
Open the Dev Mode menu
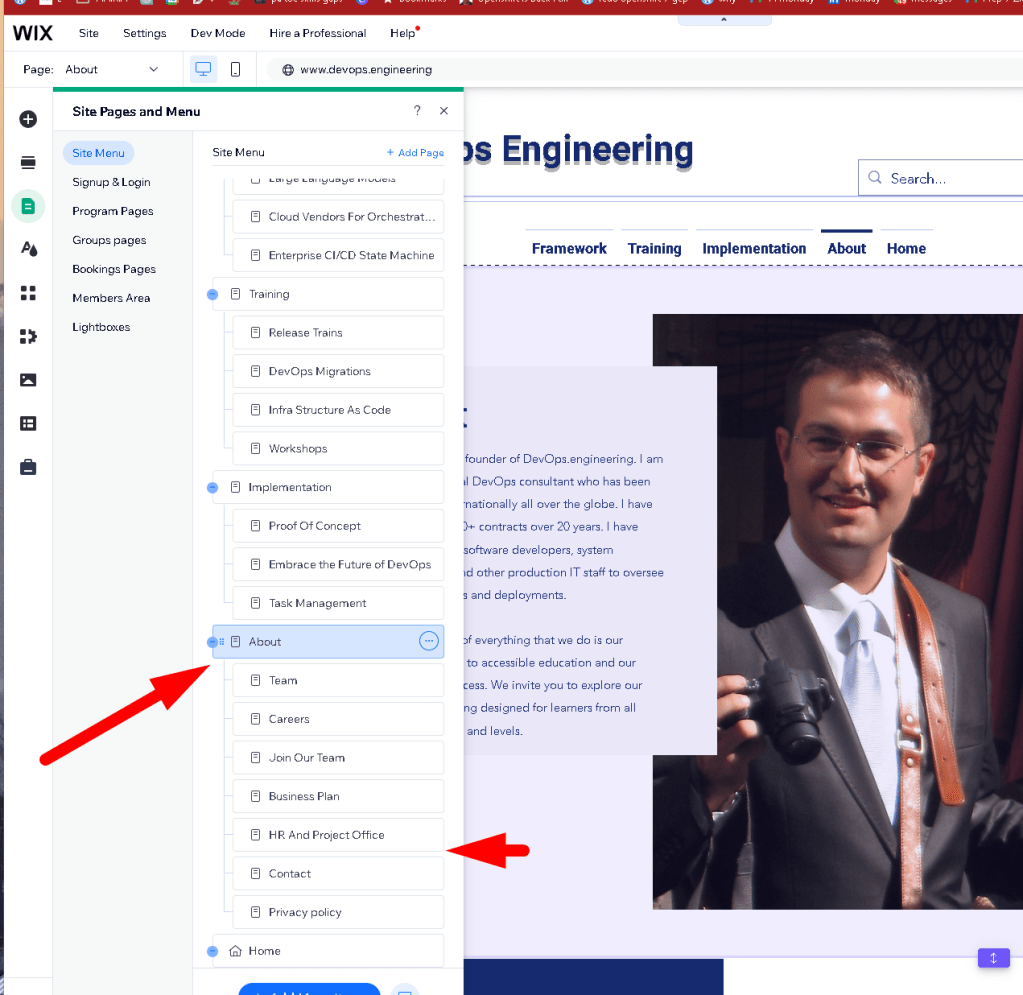(x=218, y=33)
